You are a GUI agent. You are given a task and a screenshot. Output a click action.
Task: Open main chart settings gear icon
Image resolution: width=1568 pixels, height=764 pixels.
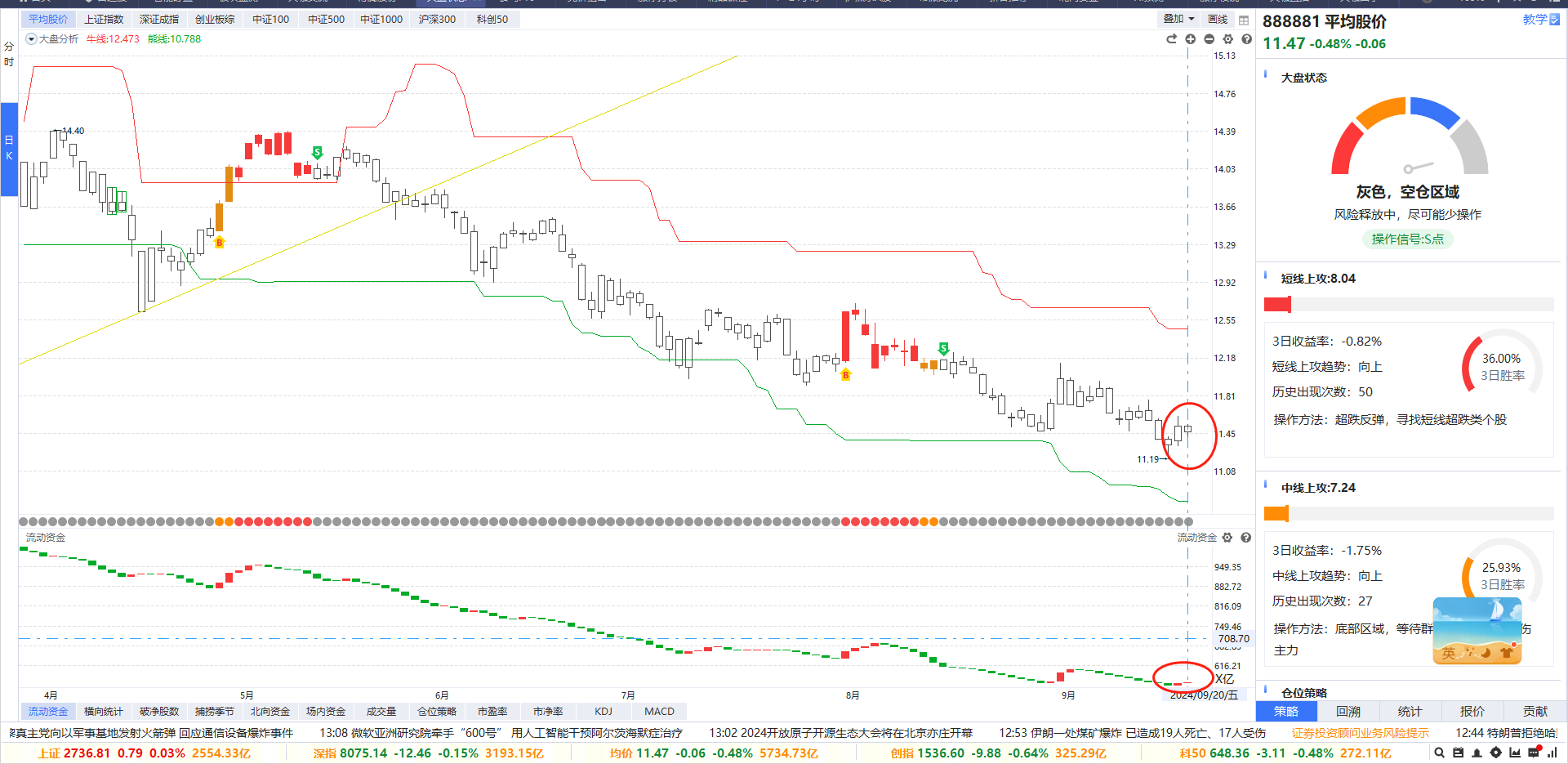tap(1227, 39)
